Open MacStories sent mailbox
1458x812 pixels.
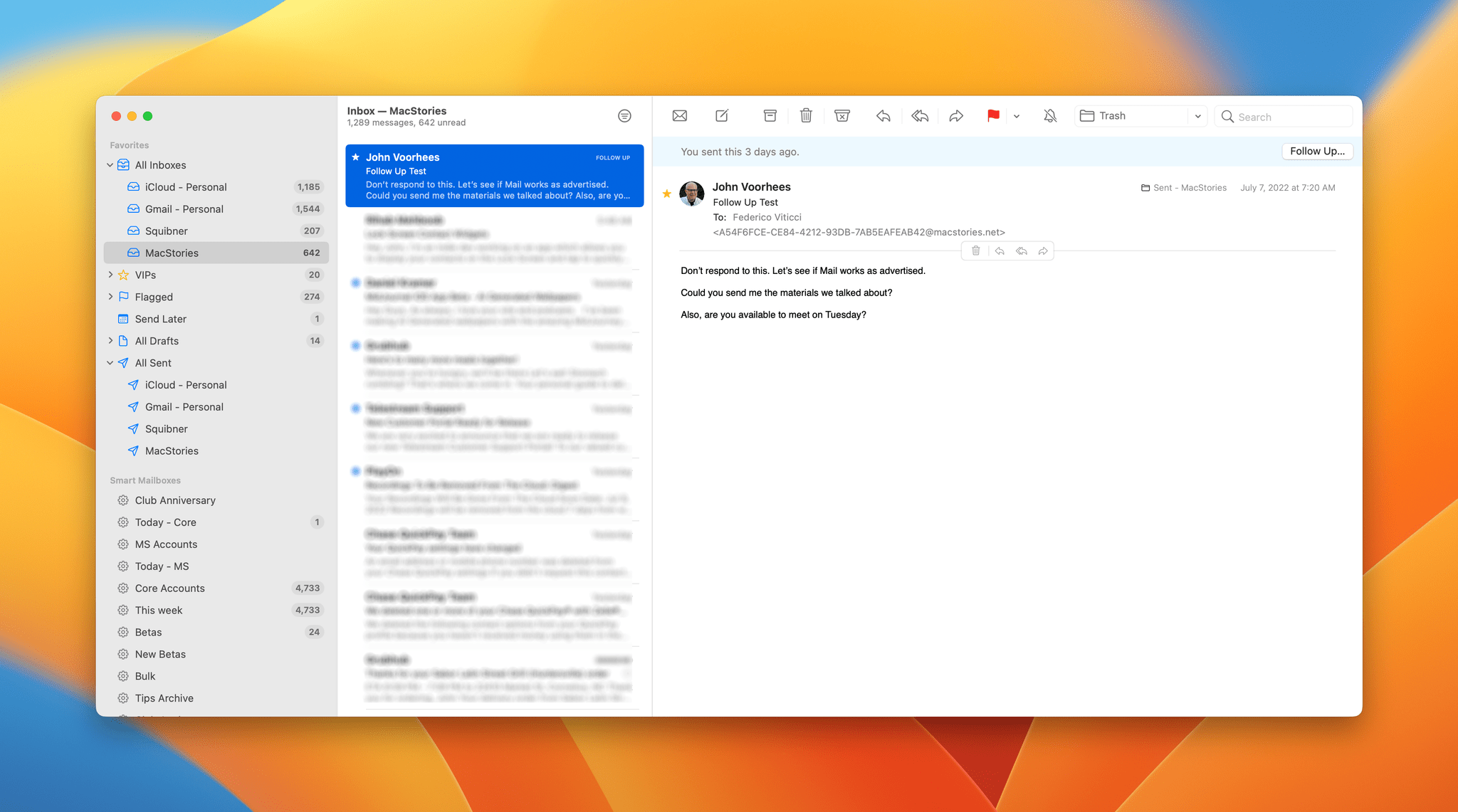pyautogui.click(x=216, y=451)
